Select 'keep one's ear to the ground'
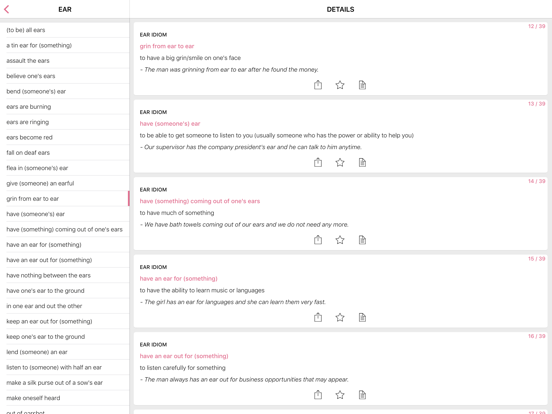Screen dimensions: 552x414 point(65,336)
